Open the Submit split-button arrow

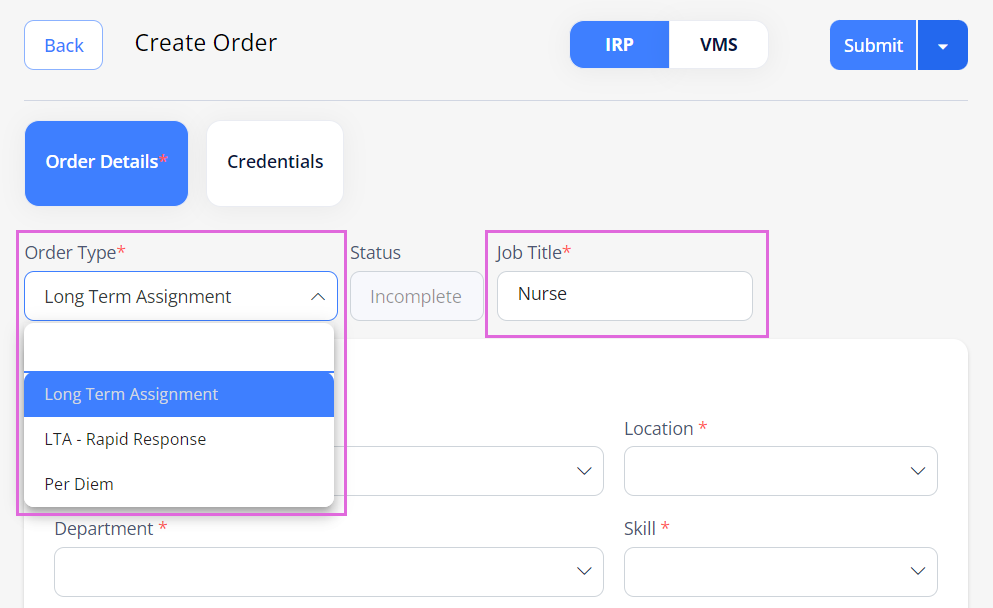click(x=943, y=46)
